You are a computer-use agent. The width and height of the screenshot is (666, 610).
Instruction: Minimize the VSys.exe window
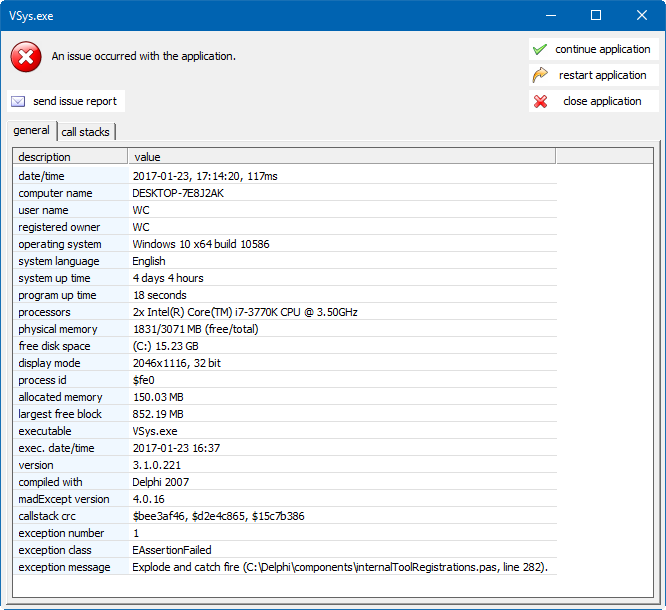(x=550, y=15)
